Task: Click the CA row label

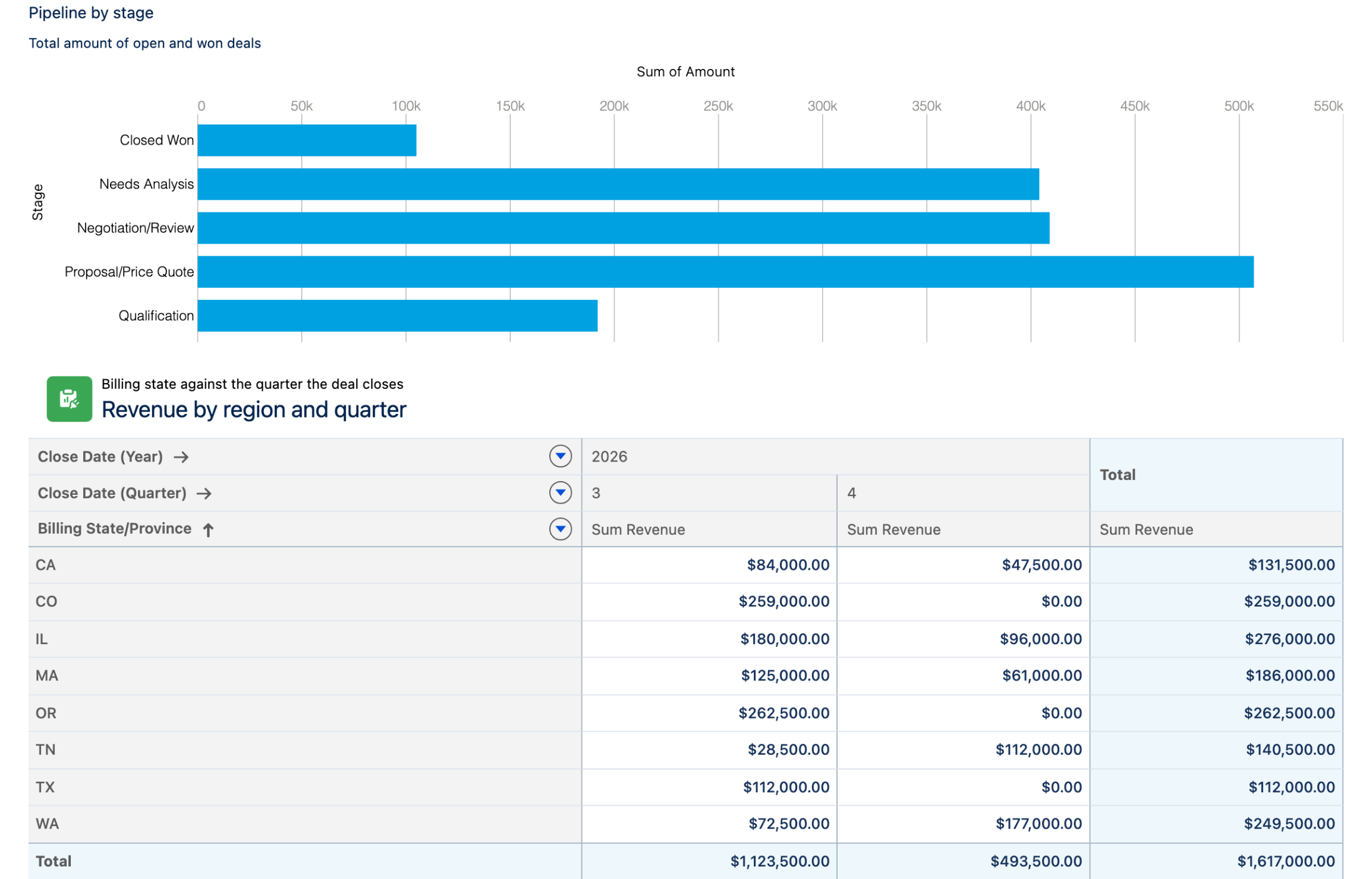Action: [x=46, y=565]
